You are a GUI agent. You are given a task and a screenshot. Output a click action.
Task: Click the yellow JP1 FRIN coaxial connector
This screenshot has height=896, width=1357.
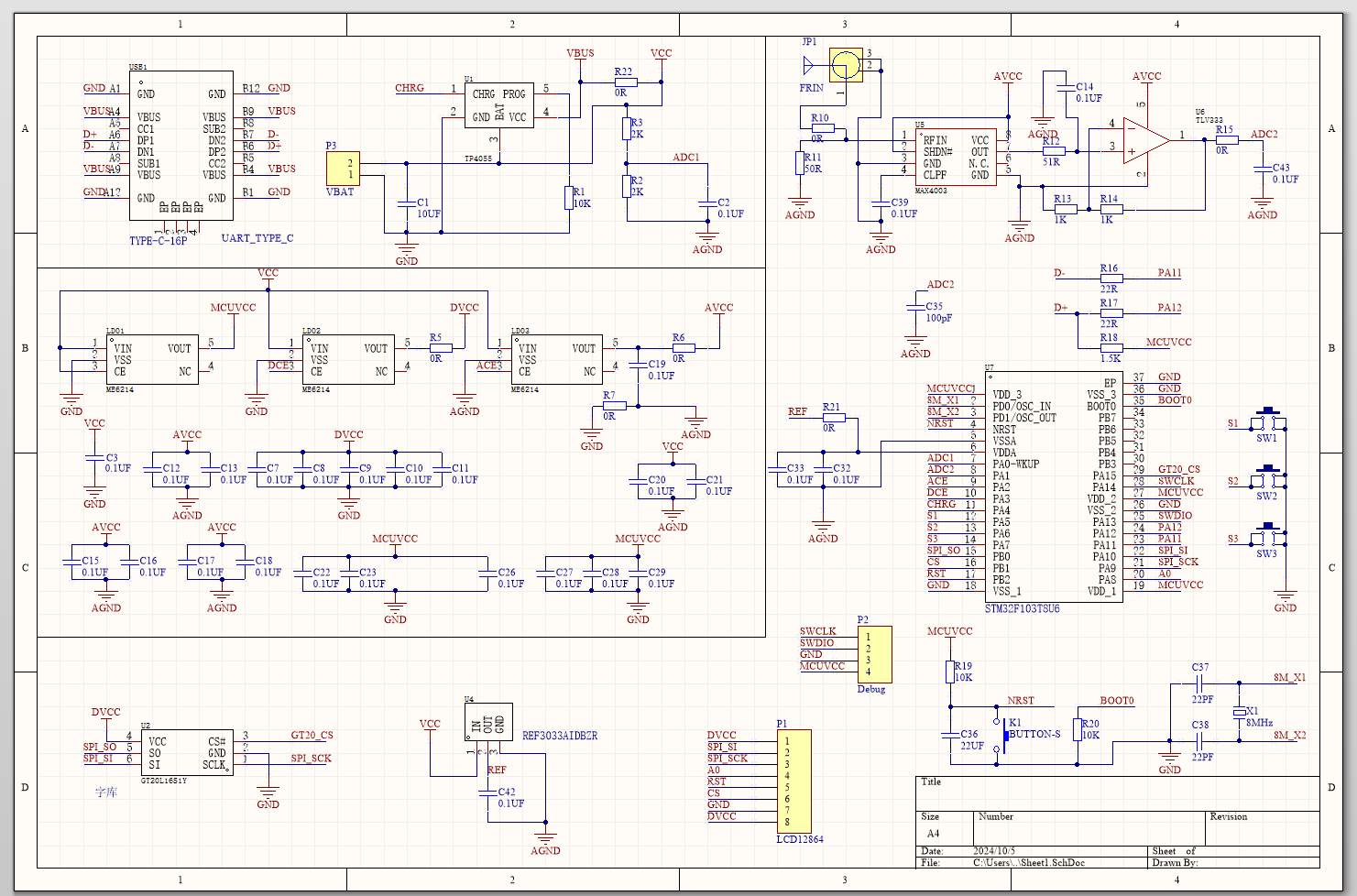tap(846, 65)
